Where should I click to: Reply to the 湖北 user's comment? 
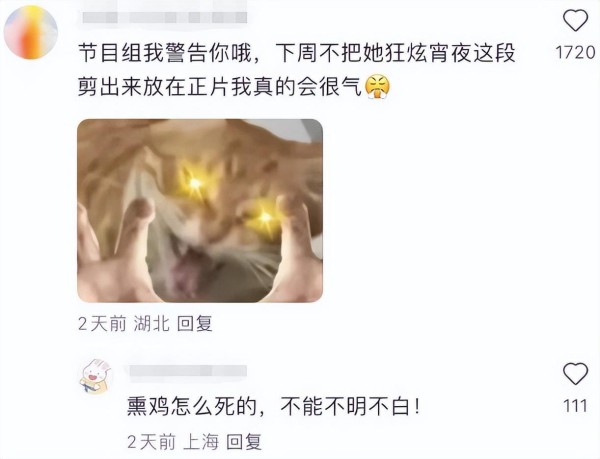[195, 324]
